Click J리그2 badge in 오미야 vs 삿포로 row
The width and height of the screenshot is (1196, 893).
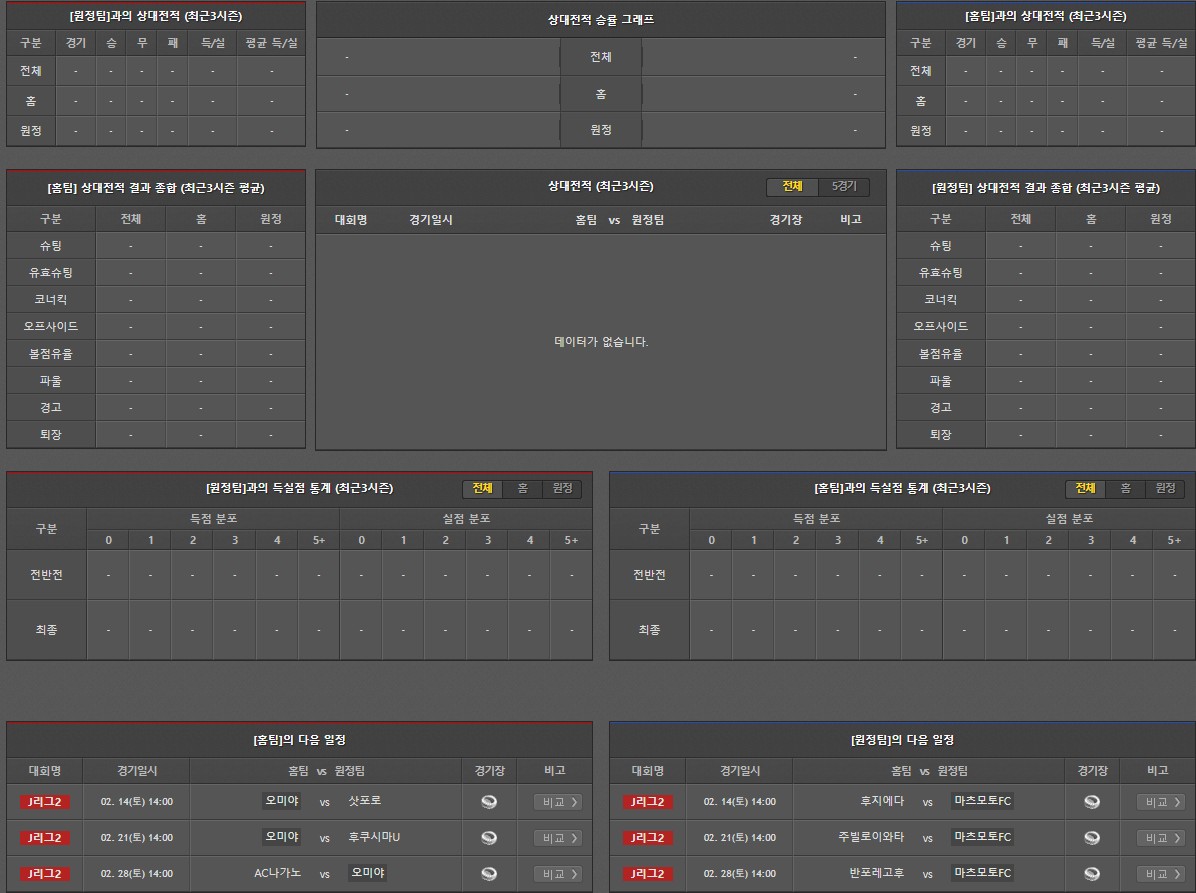click(45, 802)
